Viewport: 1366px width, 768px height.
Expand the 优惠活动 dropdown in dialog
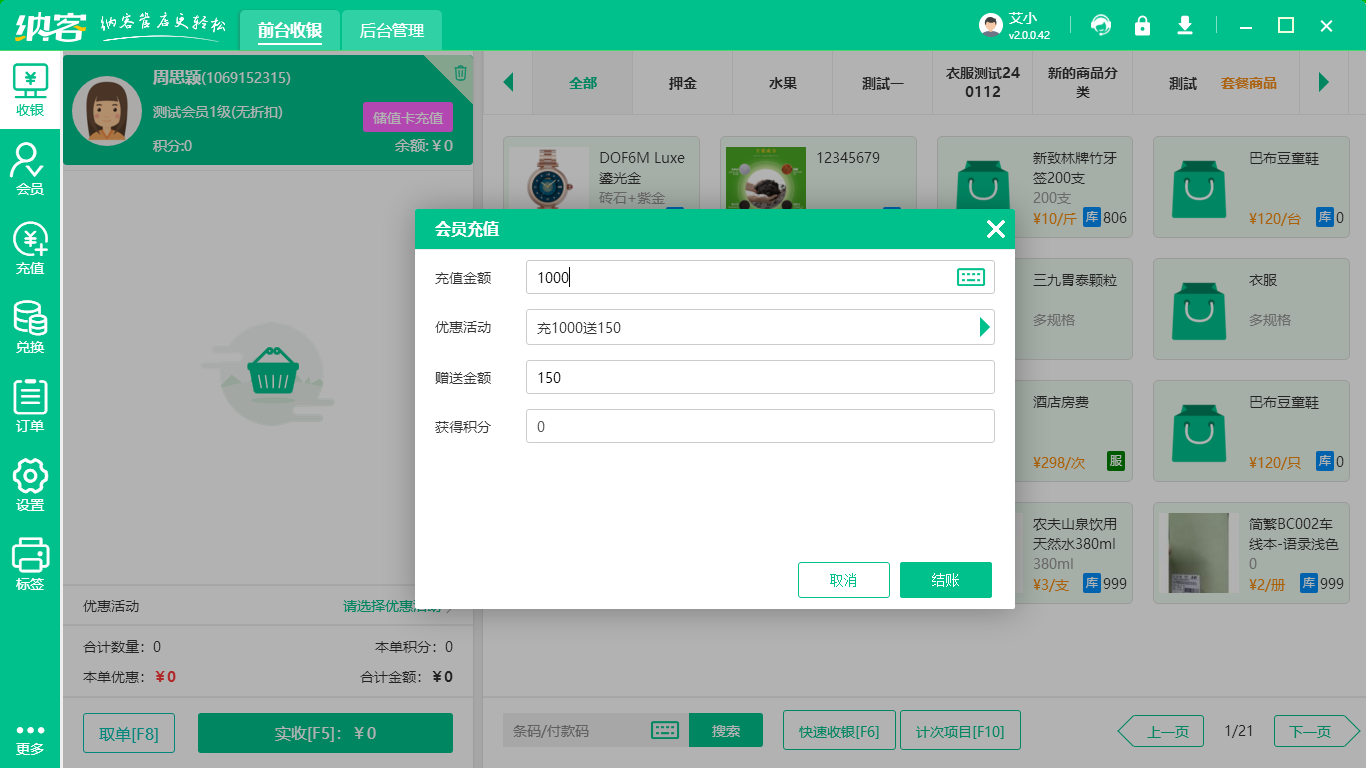click(984, 327)
